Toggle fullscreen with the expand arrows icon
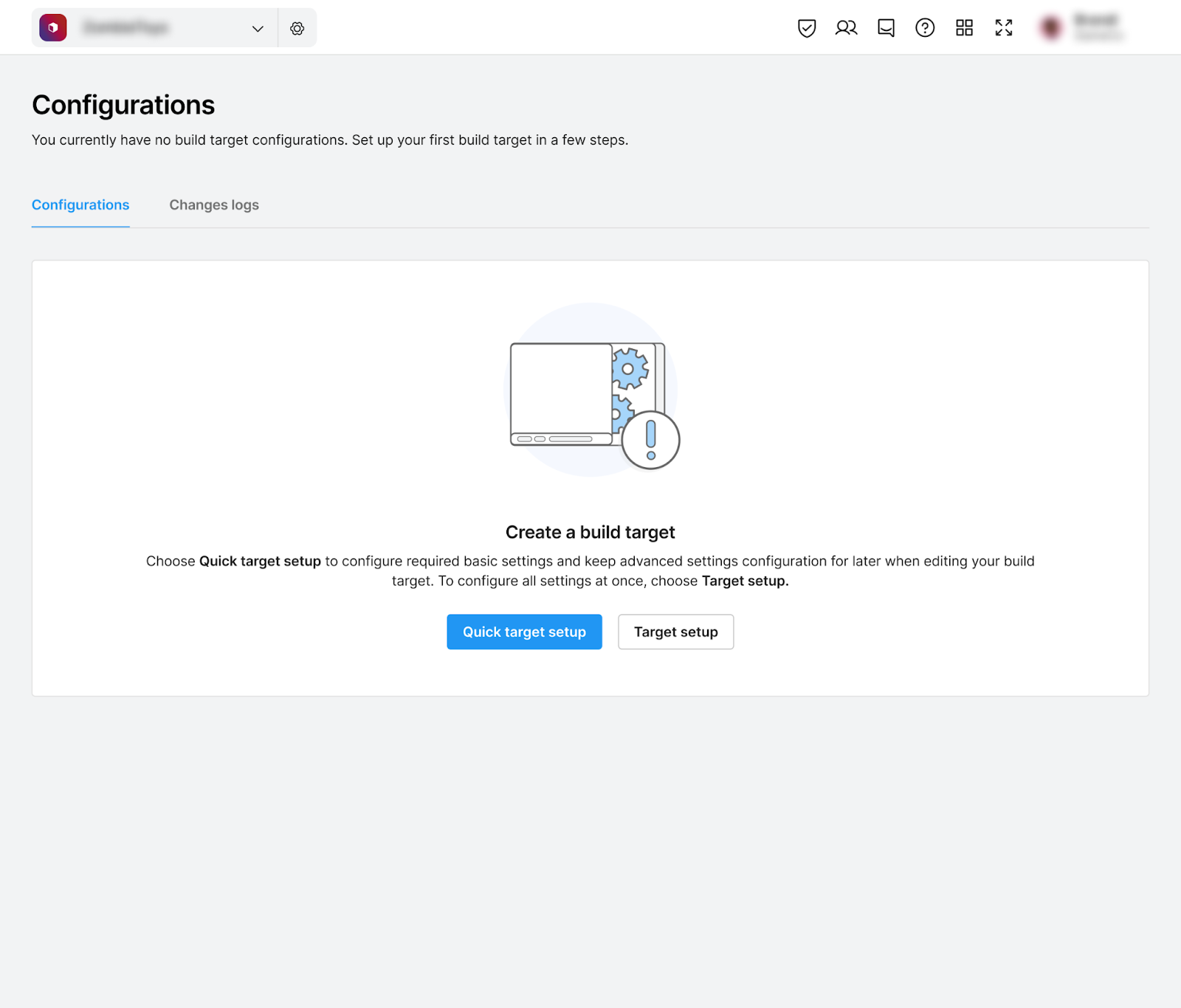 [x=1004, y=28]
